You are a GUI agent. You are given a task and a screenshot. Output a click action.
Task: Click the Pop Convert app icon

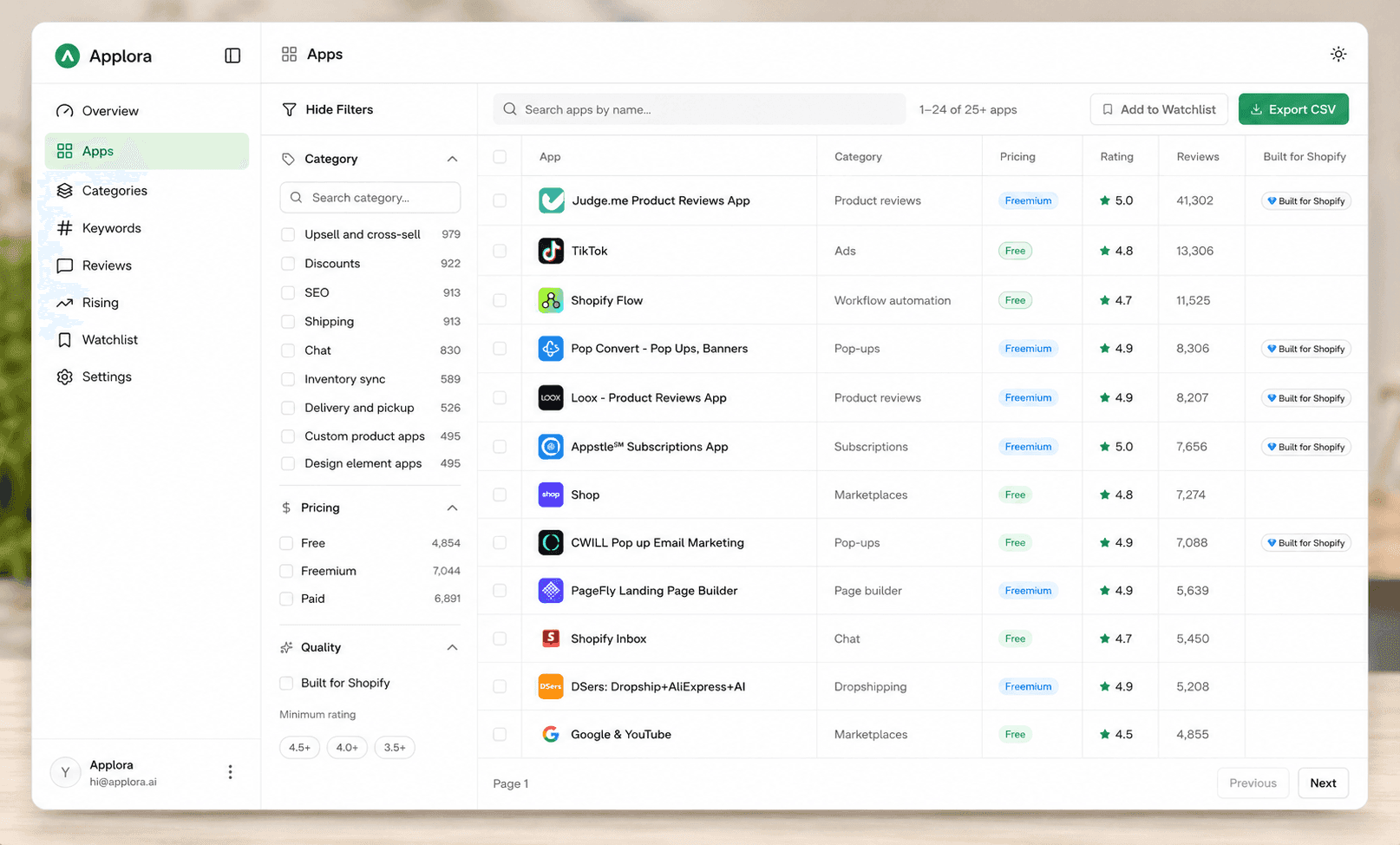tap(551, 349)
